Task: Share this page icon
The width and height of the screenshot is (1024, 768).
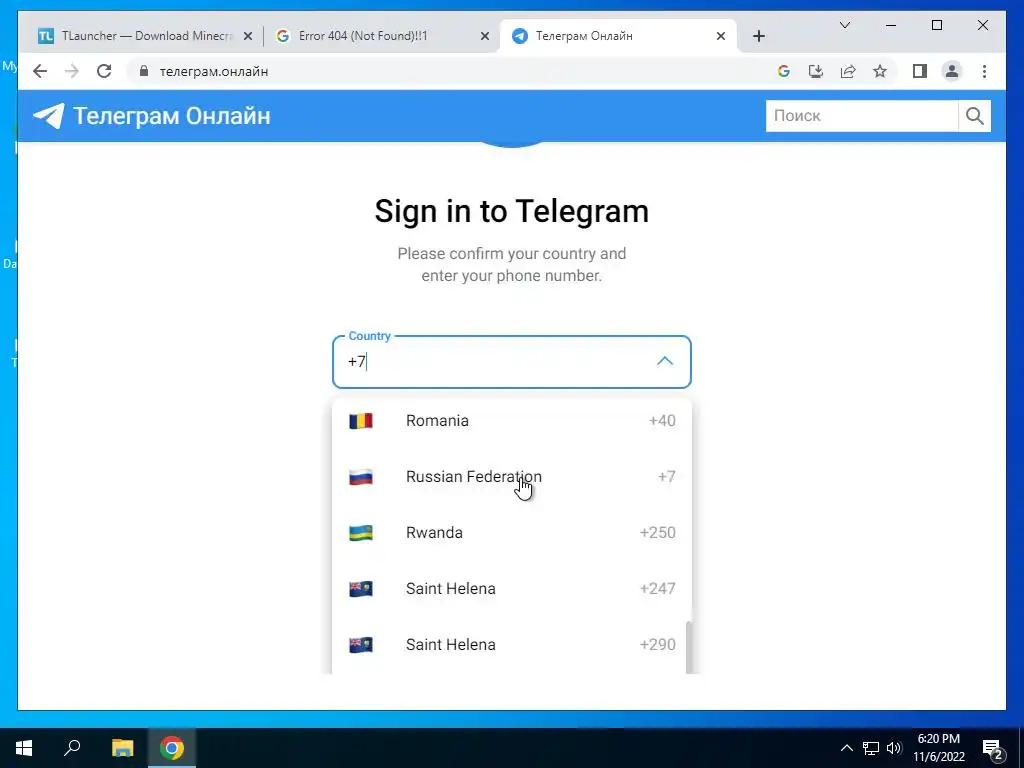Action: click(x=848, y=71)
